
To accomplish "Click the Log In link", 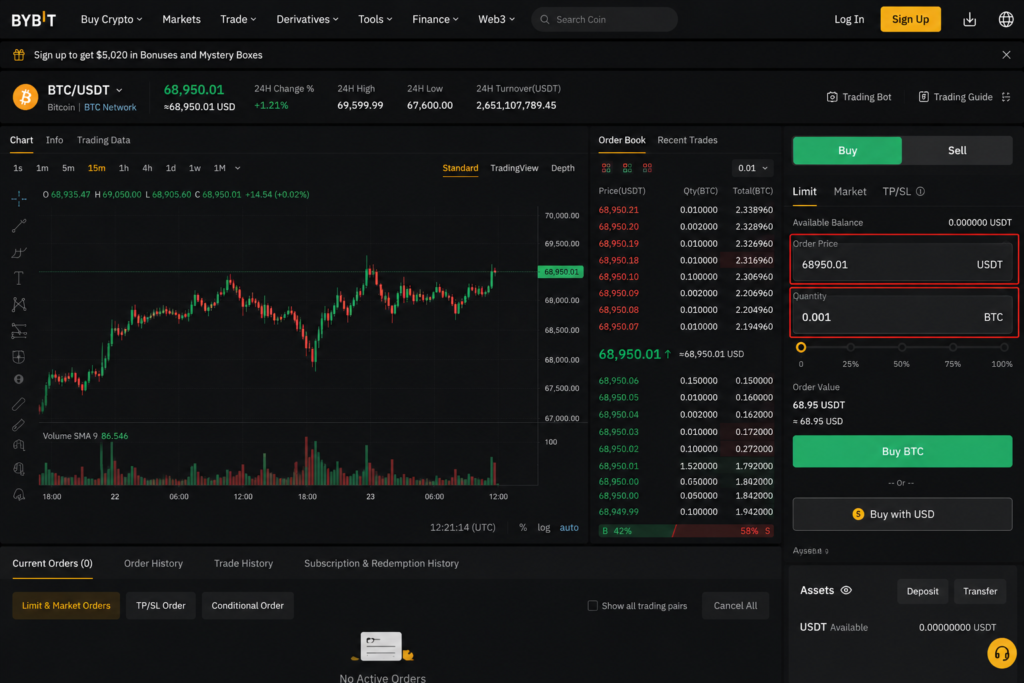I will tap(849, 20).
